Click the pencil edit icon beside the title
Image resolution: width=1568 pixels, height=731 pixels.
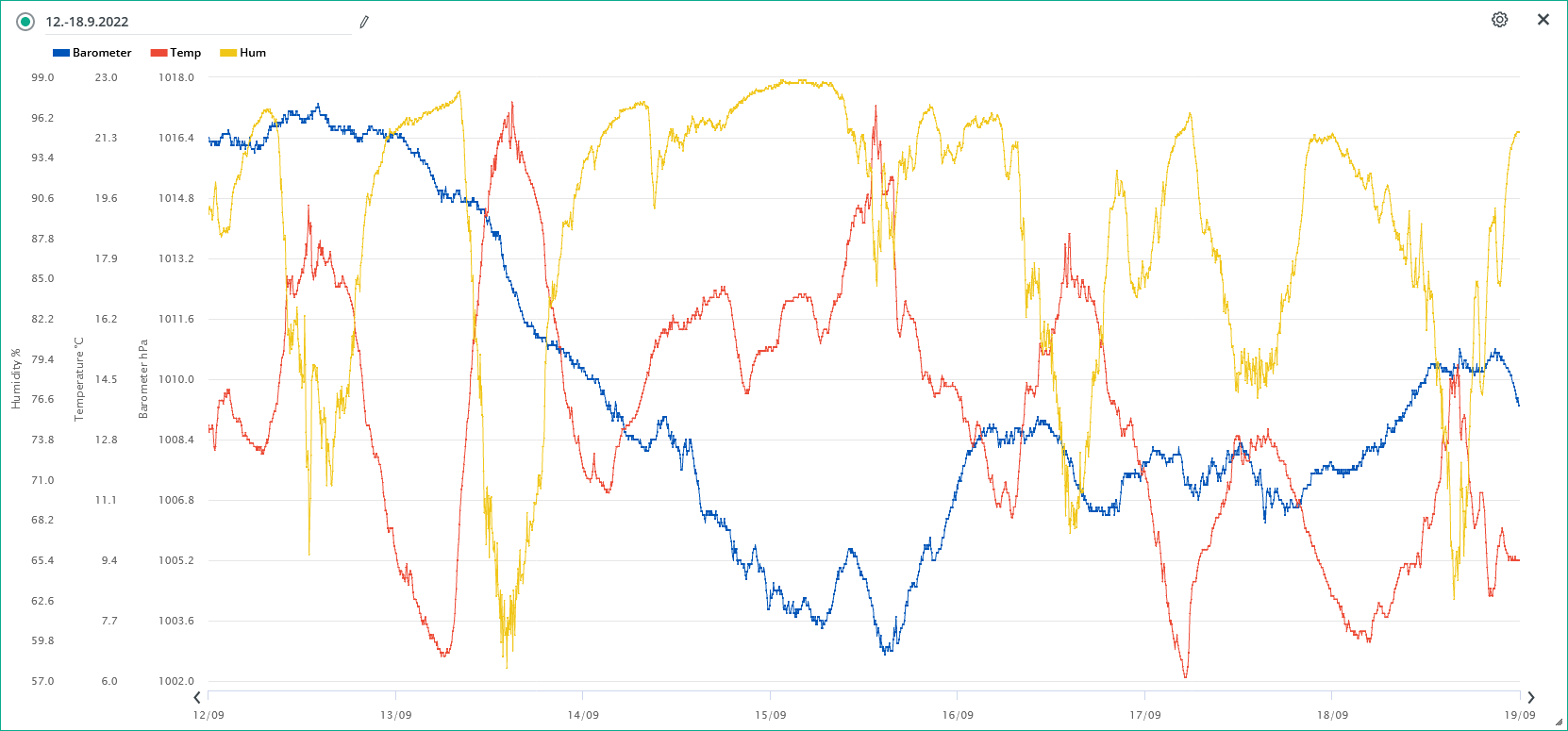[x=364, y=22]
